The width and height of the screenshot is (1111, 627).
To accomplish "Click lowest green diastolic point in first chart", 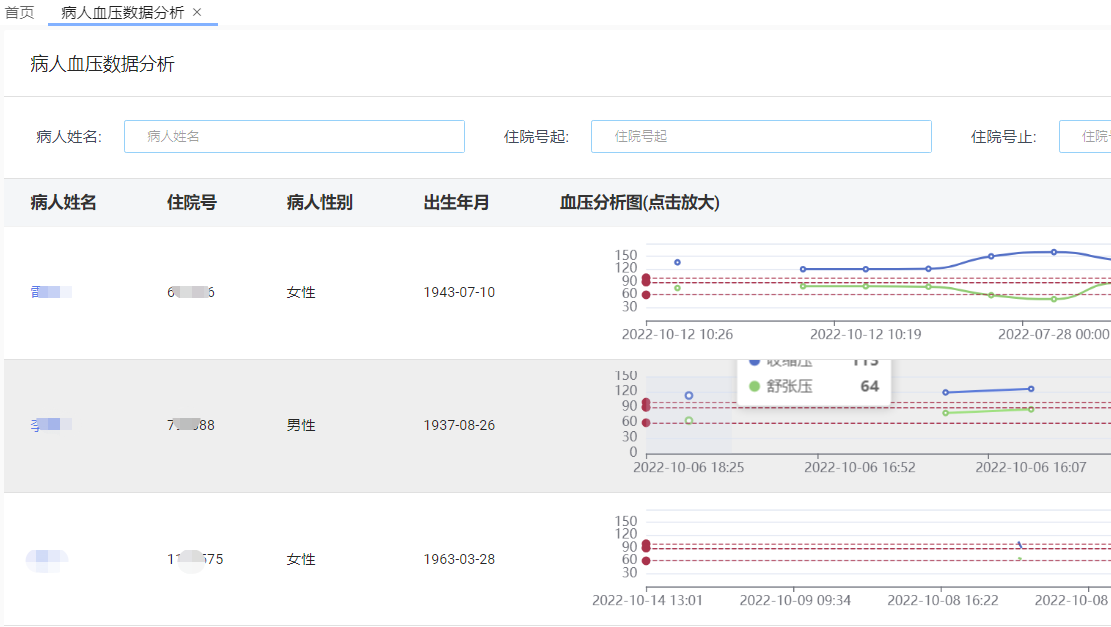I will coord(1053,299).
